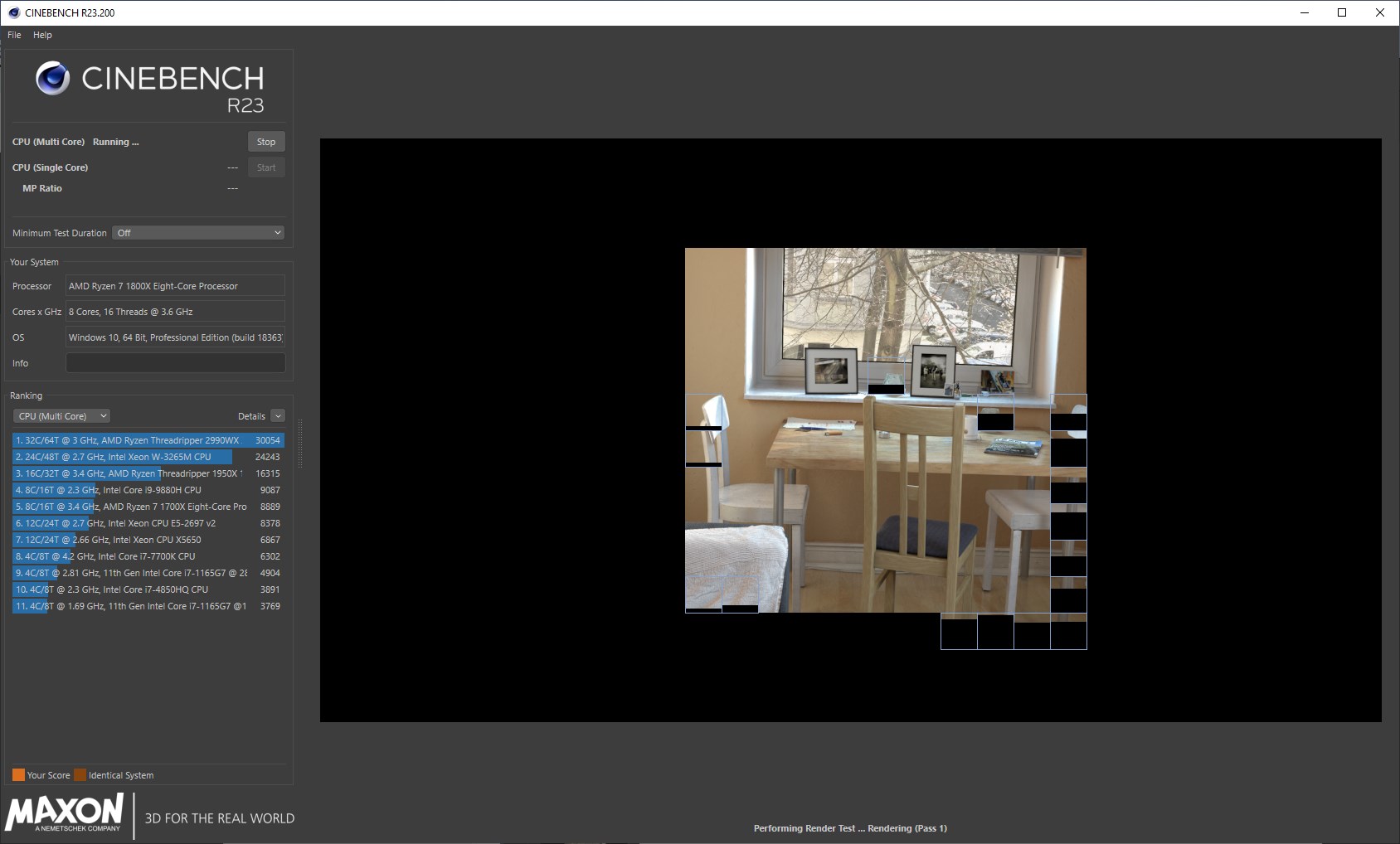Viewport: 1400px width, 844px height.
Task: Click the disabled Start button for Single Core
Action: (265, 167)
